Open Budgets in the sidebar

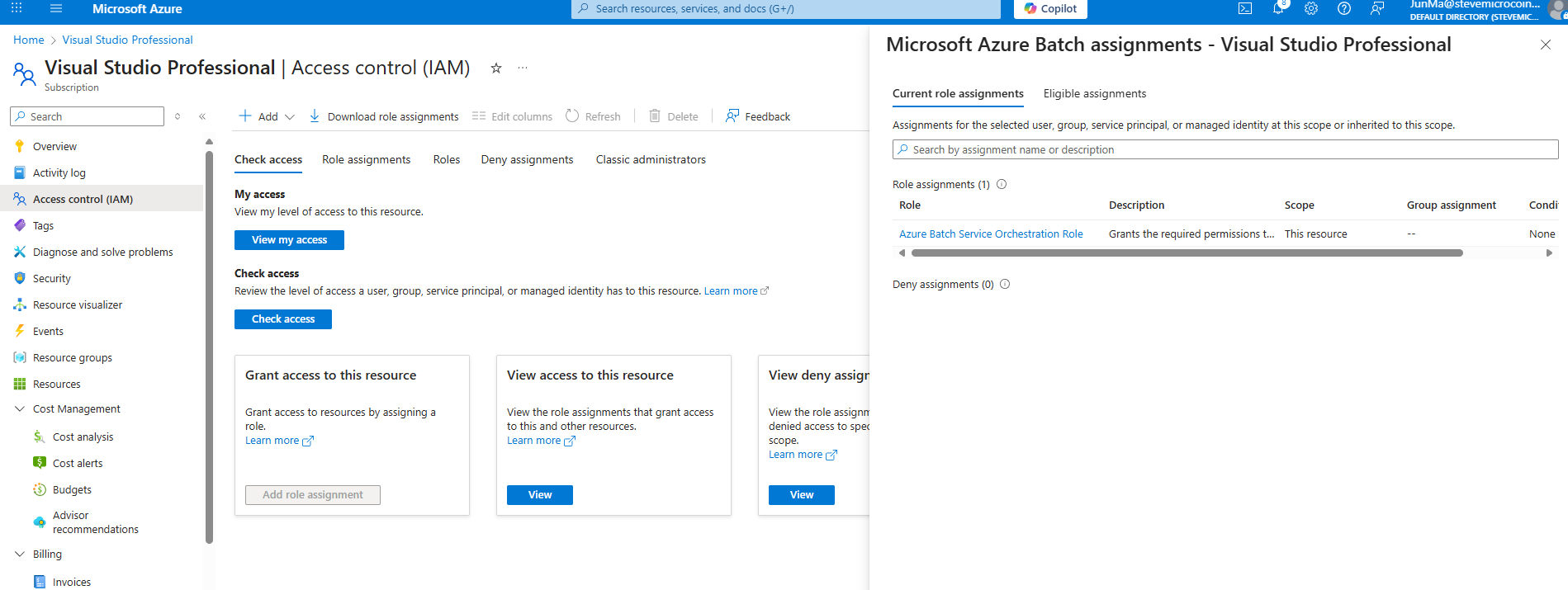[x=72, y=489]
